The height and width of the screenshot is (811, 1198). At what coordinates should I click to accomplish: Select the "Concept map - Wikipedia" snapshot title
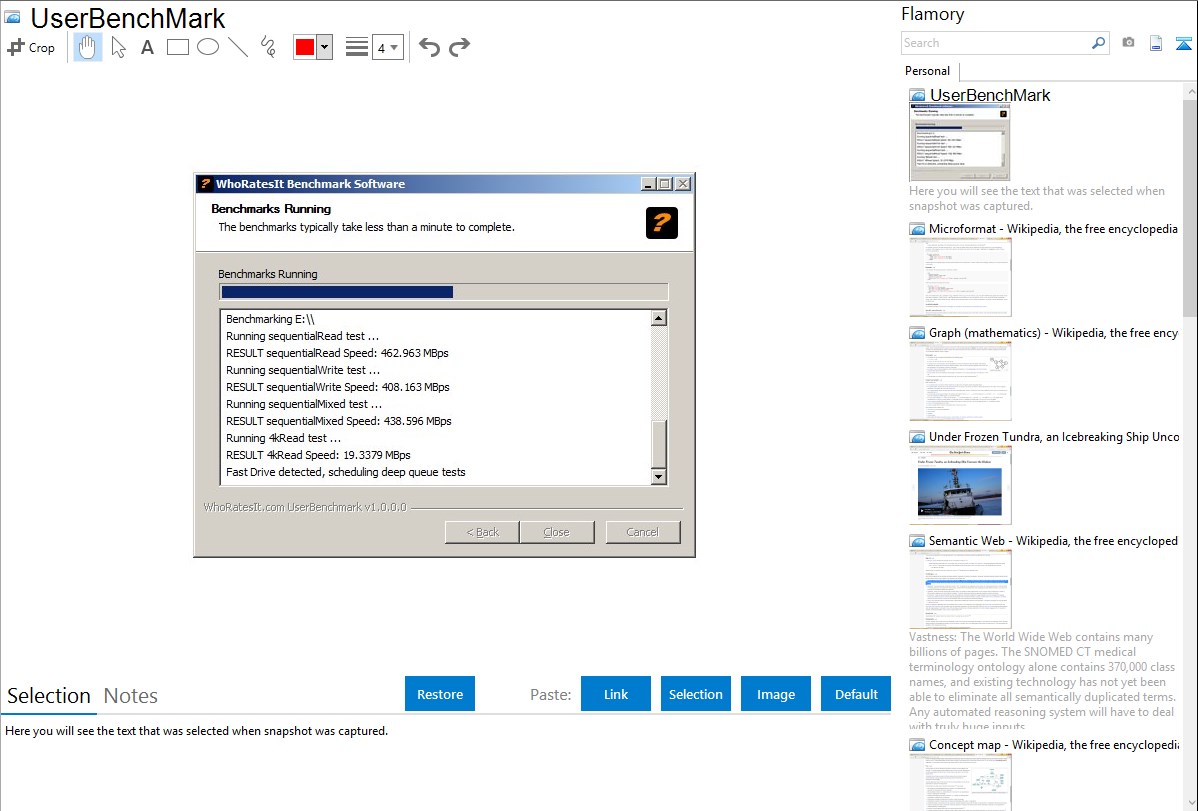tap(1054, 745)
